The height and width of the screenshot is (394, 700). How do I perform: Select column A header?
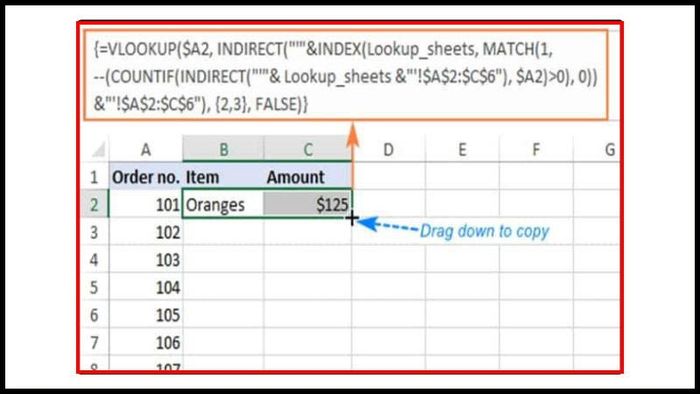pyautogui.click(x=146, y=149)
